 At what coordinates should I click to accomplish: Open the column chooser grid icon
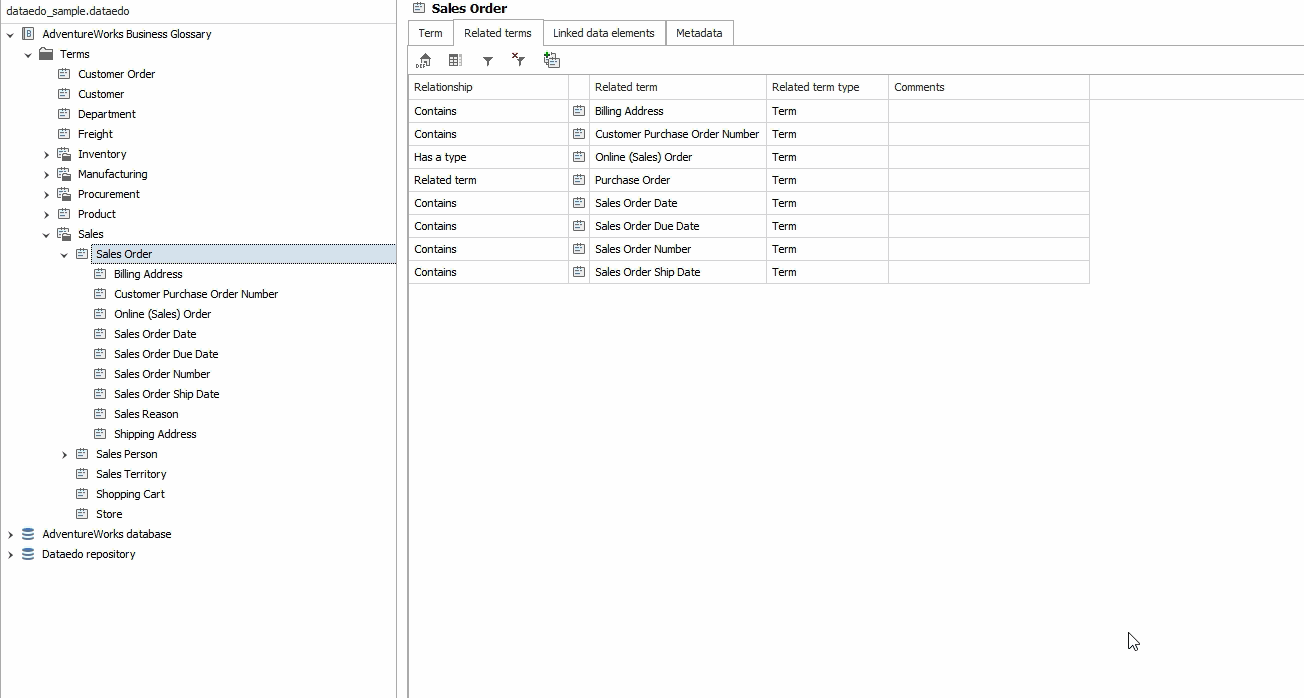455,61
